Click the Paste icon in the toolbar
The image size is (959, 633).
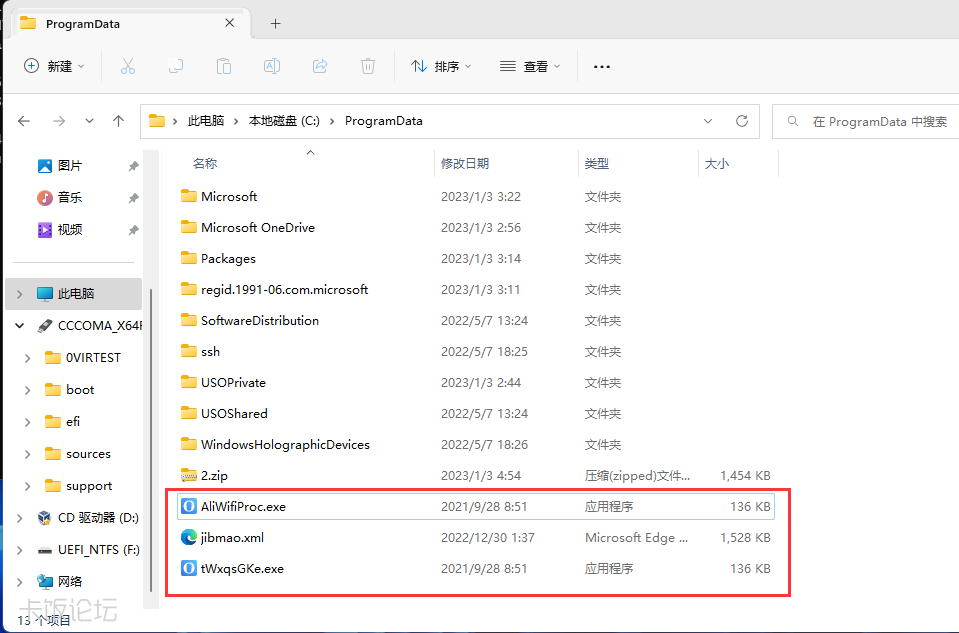coord(222,65)
